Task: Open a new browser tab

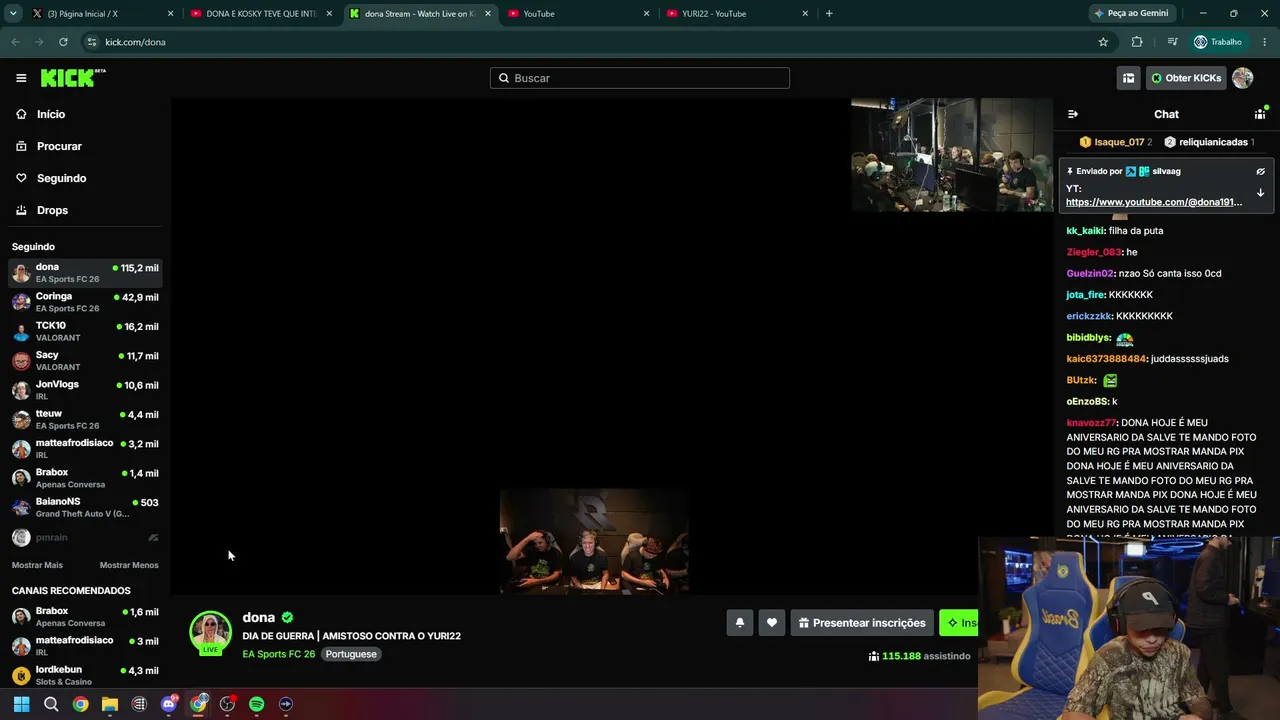Action: [x=829, y=14]
